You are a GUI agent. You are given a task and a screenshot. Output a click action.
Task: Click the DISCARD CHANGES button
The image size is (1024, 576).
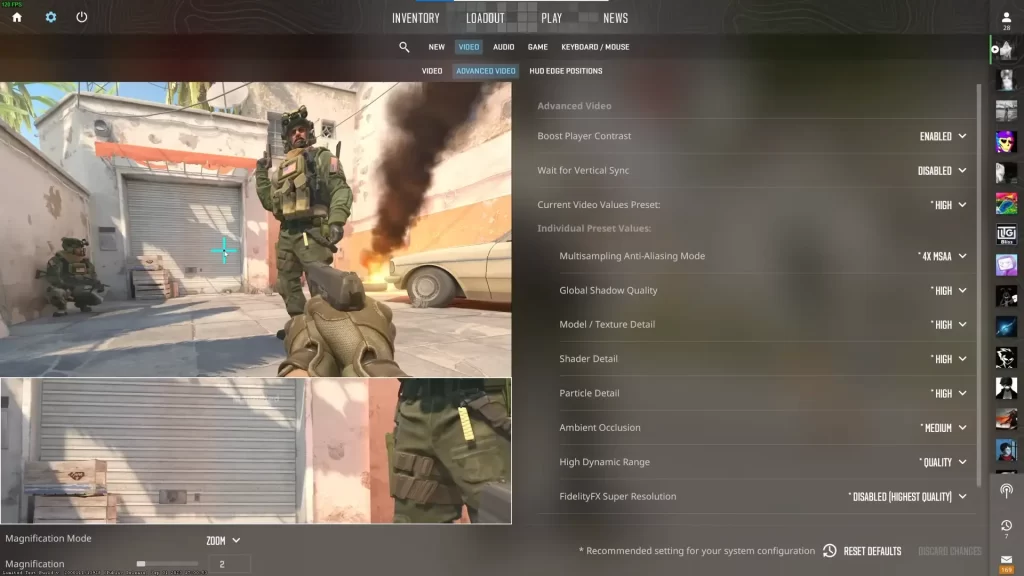coord(950,551)
